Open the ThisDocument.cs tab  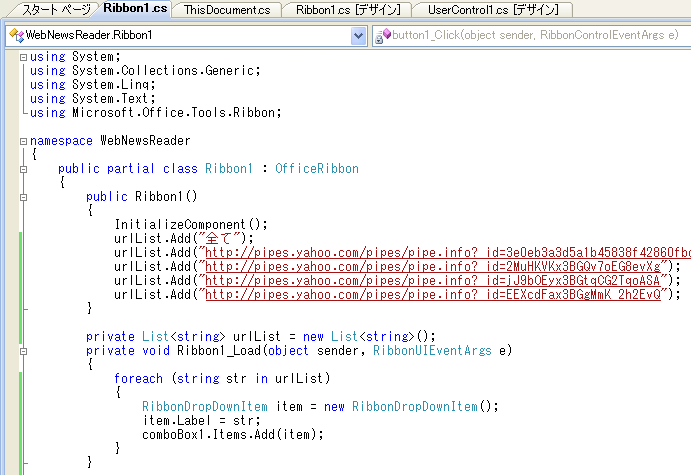[x=227, y=10]
